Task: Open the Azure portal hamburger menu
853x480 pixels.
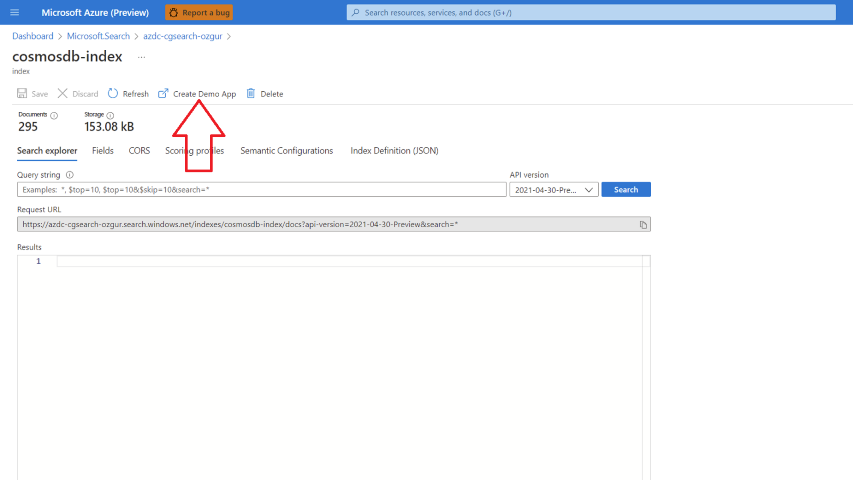Action: [15, 13]
